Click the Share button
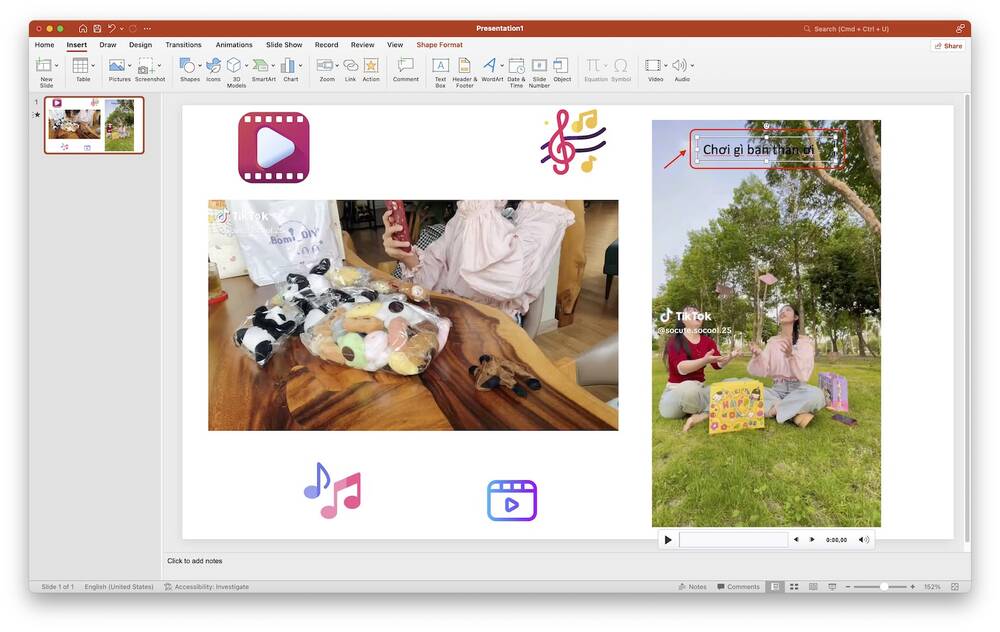This screenshot has height=632, width=1000. point(948,44)
